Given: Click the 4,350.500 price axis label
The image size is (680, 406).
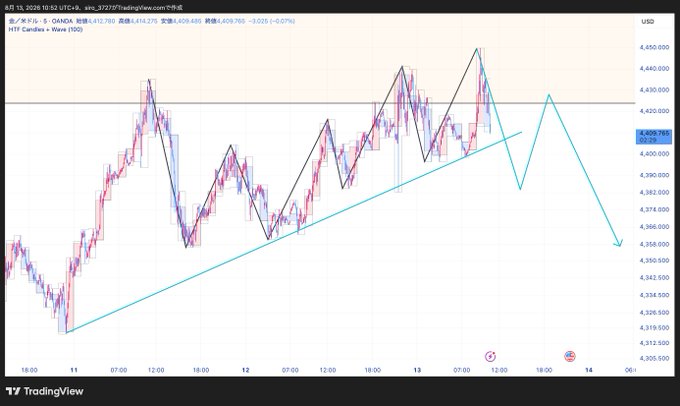Looking at the screenshot, I should click(x=654, y=260).
